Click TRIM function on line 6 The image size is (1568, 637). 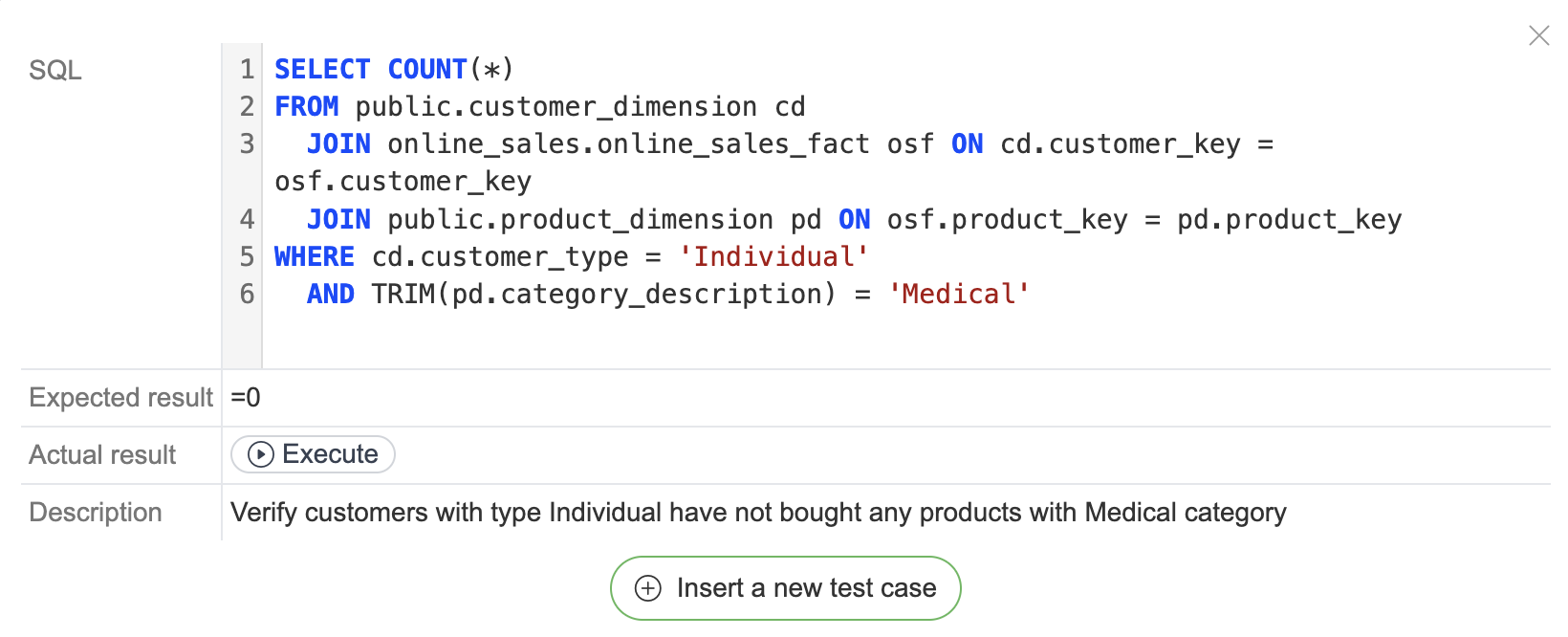403,294
